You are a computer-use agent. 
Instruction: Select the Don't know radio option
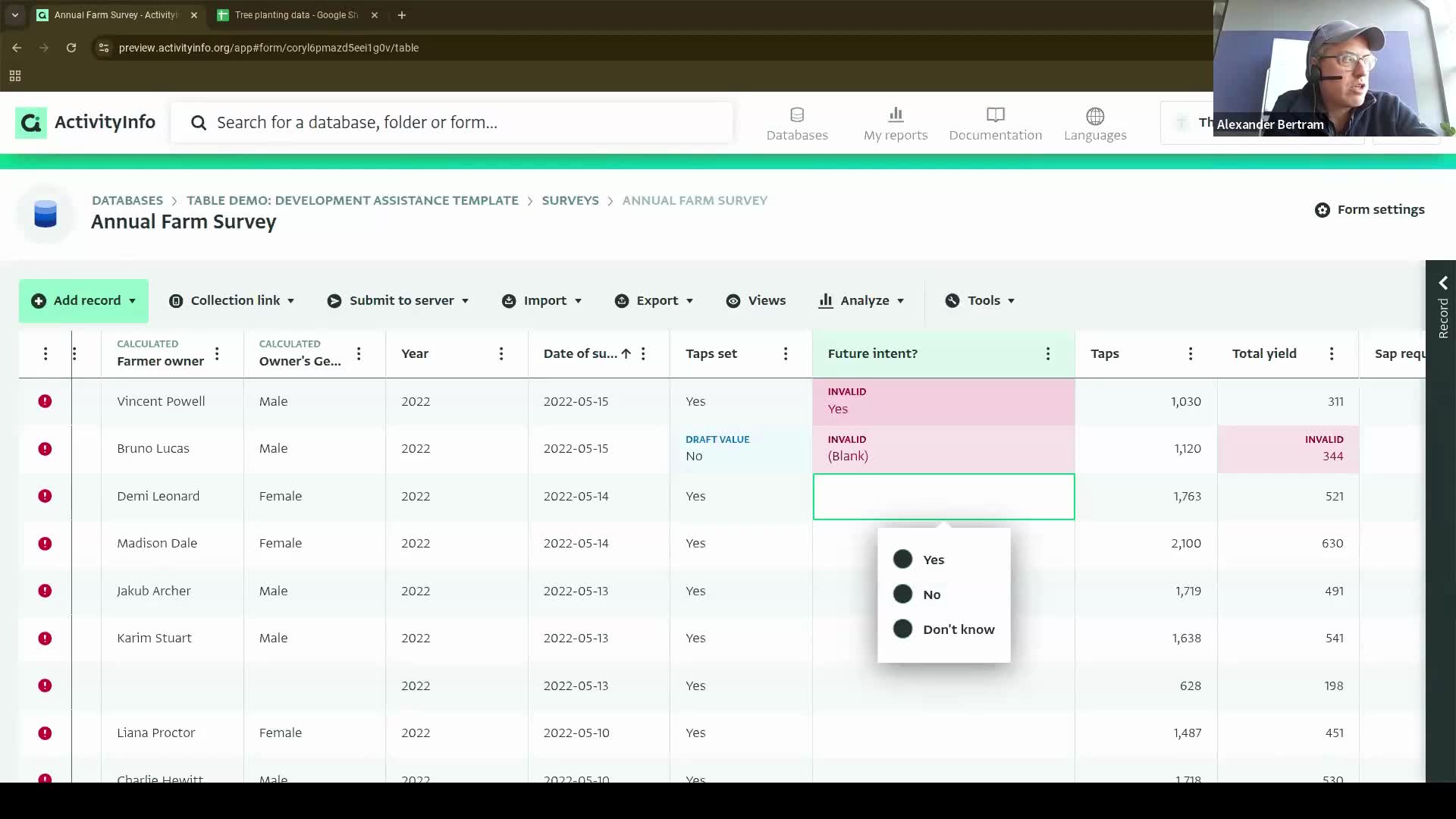(902, 629)
